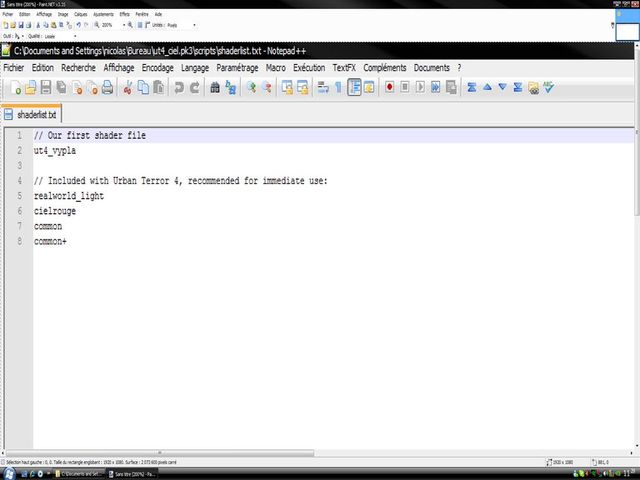Switch to Sans titre Paint.NET taskbar button
This screenshot has height=480, width=640.
[131, 474]
